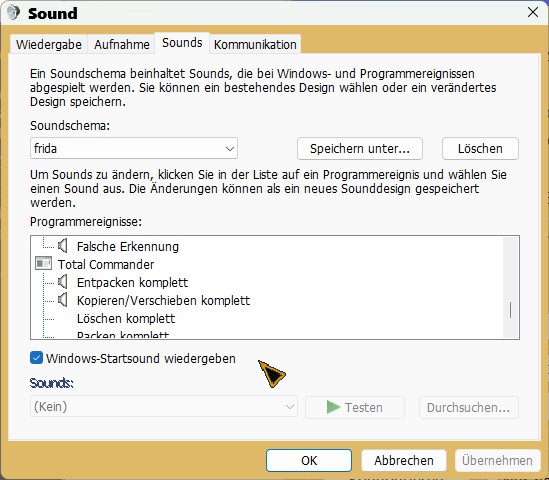Screen dimensions: 549x480
Task: Open the Soundschema dropdown showing frida
Action: (134, 148)
